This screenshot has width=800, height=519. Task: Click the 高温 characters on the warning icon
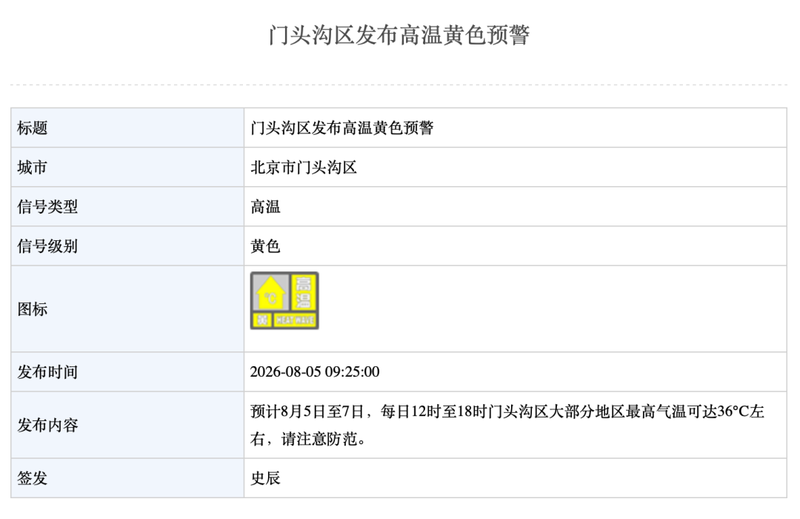(304, 292)
